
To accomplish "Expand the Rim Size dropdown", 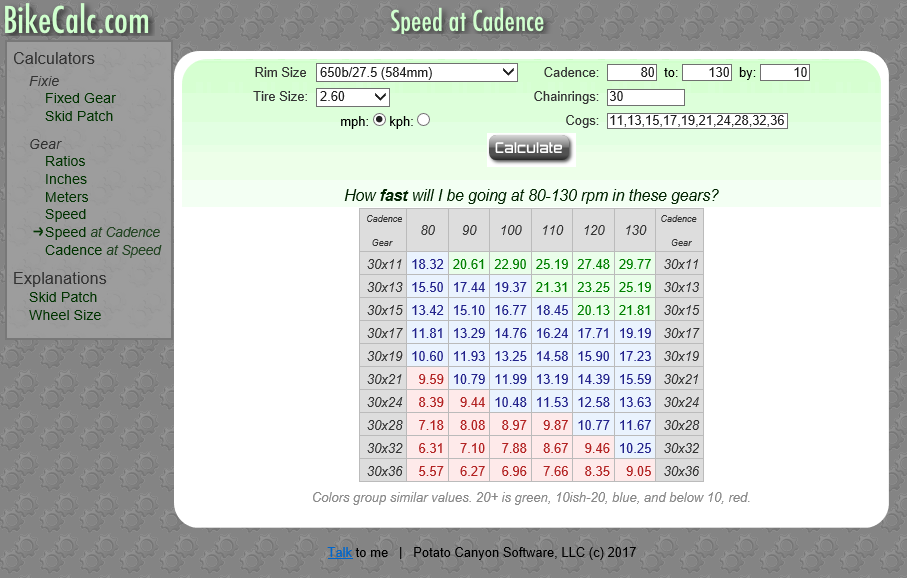I will [416, 72].
